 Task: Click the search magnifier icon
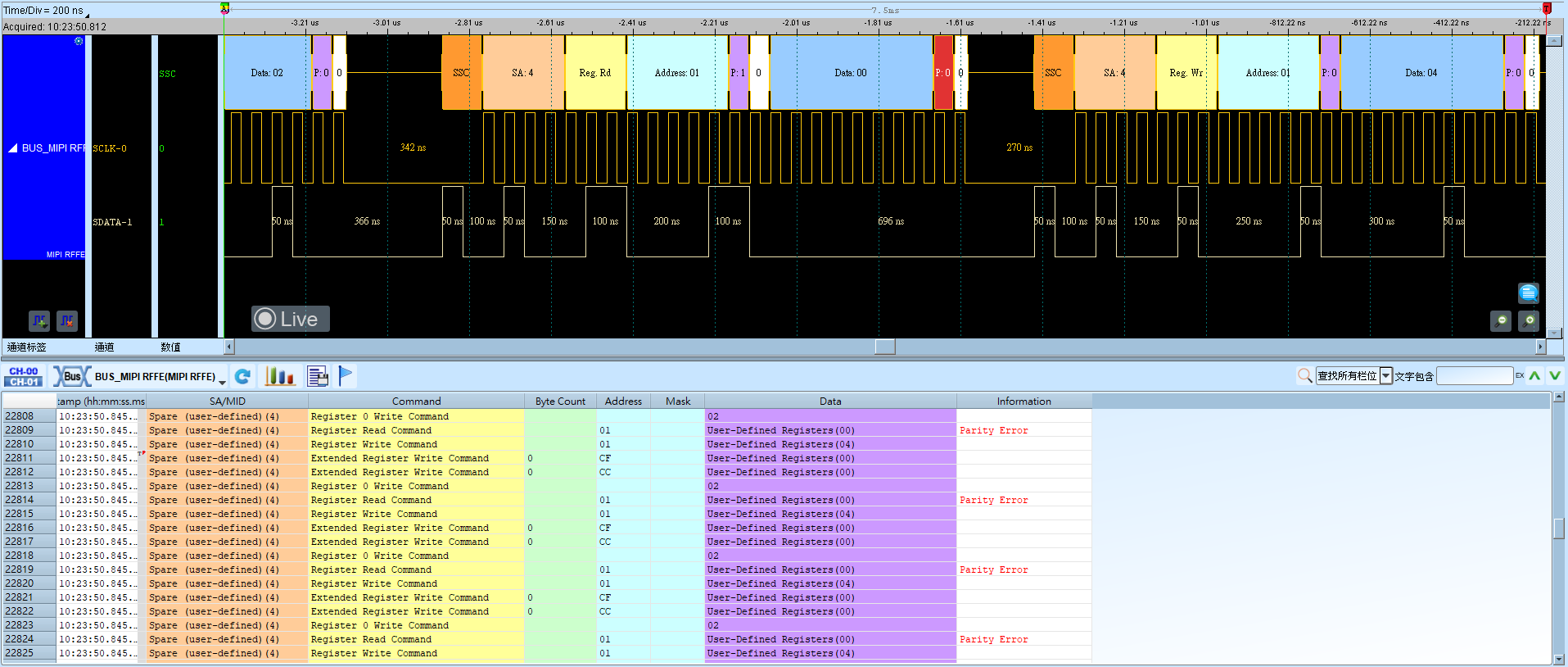1305,375
